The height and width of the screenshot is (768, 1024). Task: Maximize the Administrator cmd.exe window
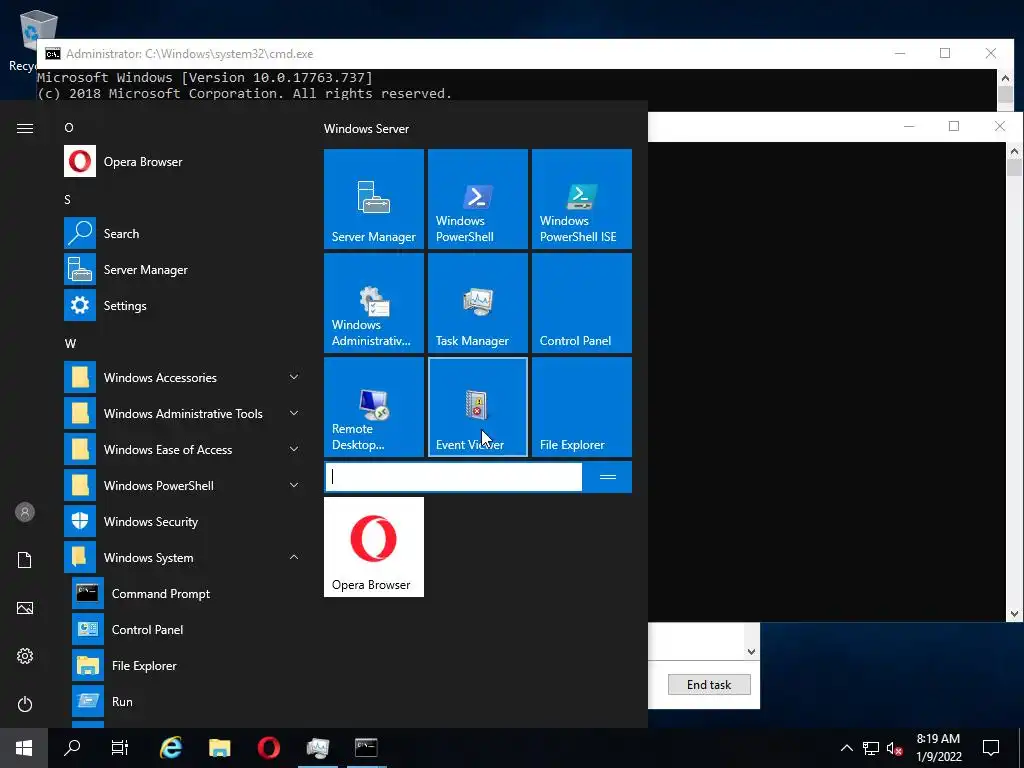(x=945, y=54)
